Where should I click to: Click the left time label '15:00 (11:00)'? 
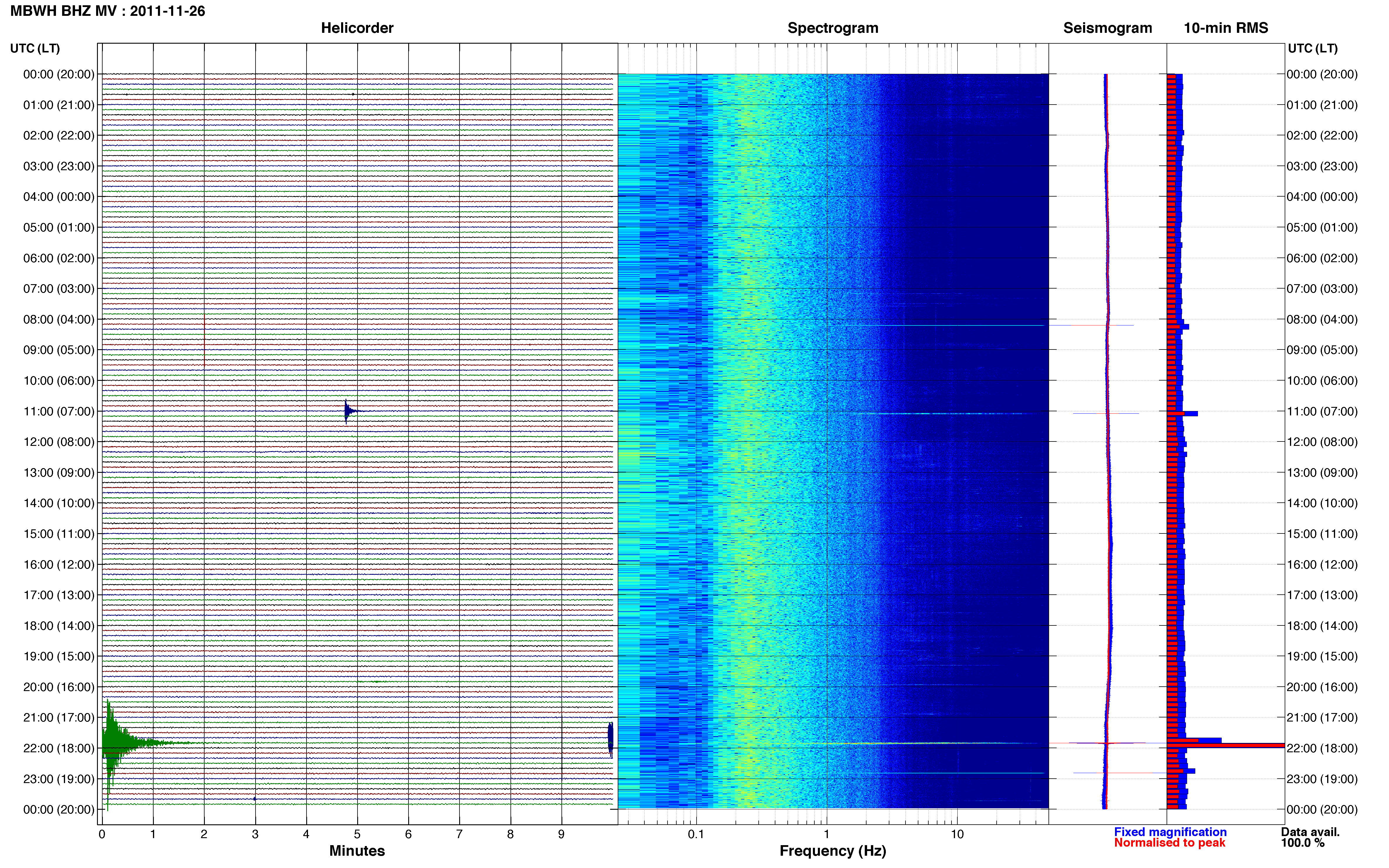coord(59,534)
